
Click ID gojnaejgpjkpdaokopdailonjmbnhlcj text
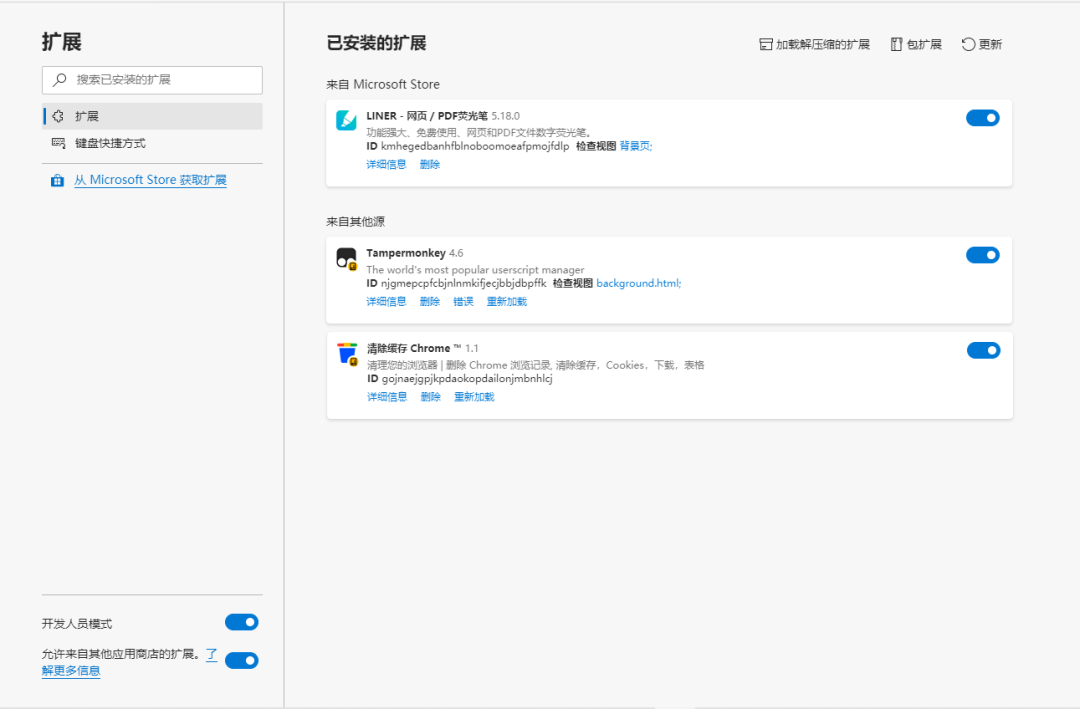(x=460, y=378)
